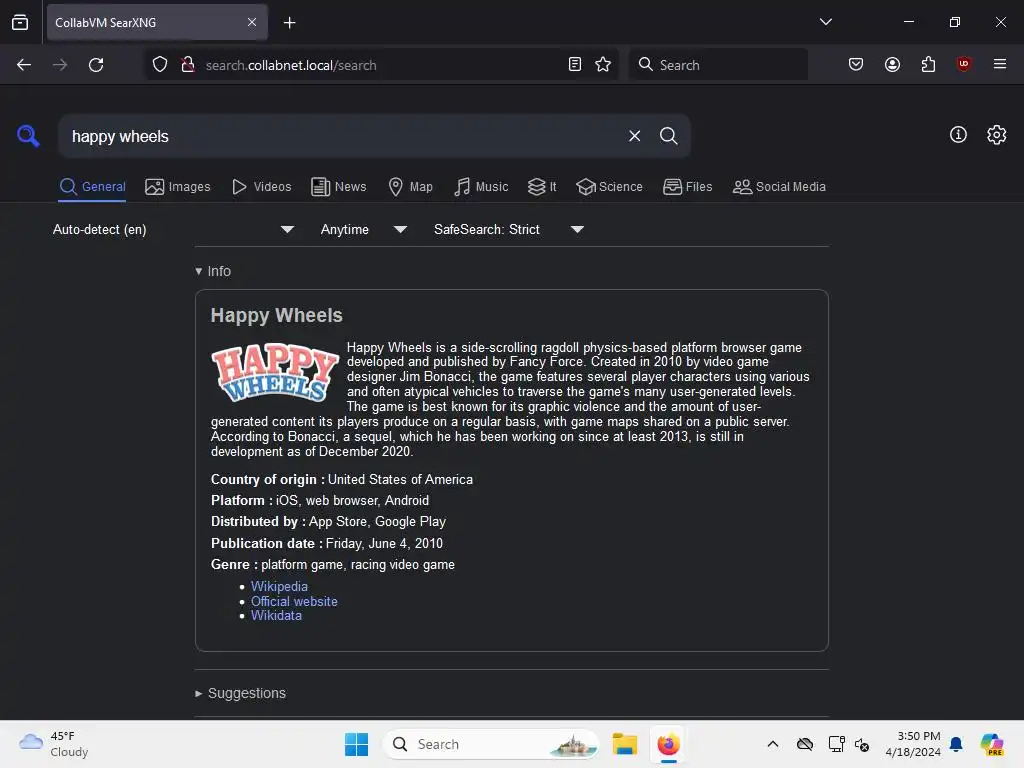The height and width of the screenshot is (768, 1024).
Task: Click the network status tray icon
Action: pos(835,744)
